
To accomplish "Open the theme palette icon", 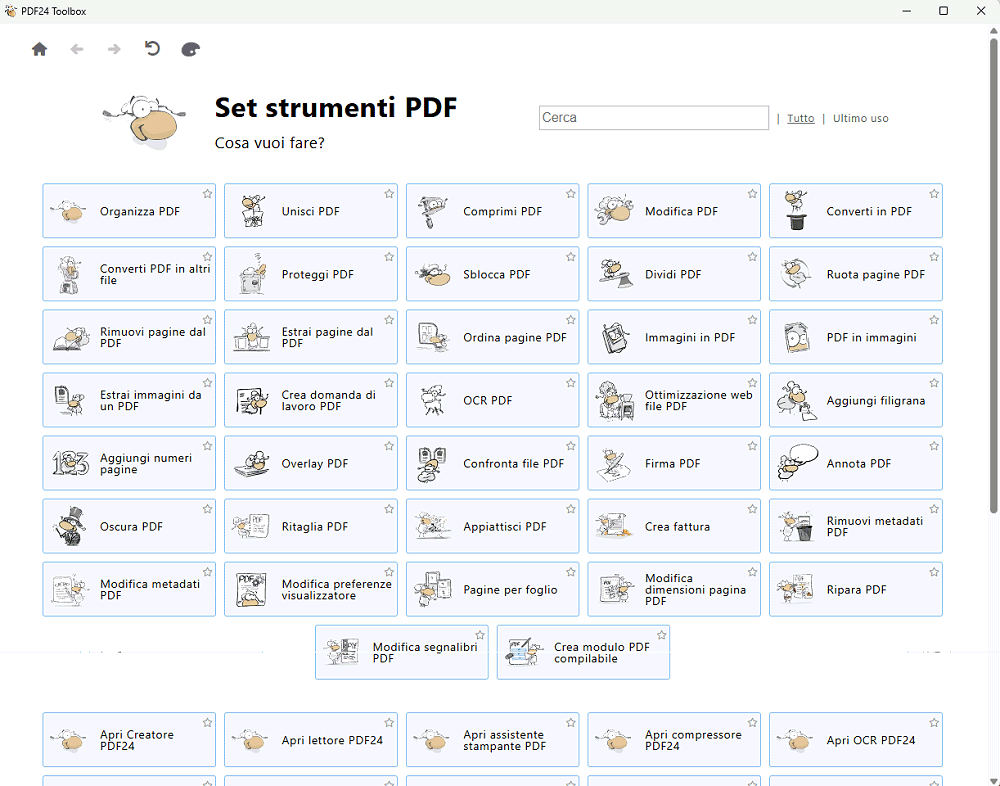I will tap(191, 49).
